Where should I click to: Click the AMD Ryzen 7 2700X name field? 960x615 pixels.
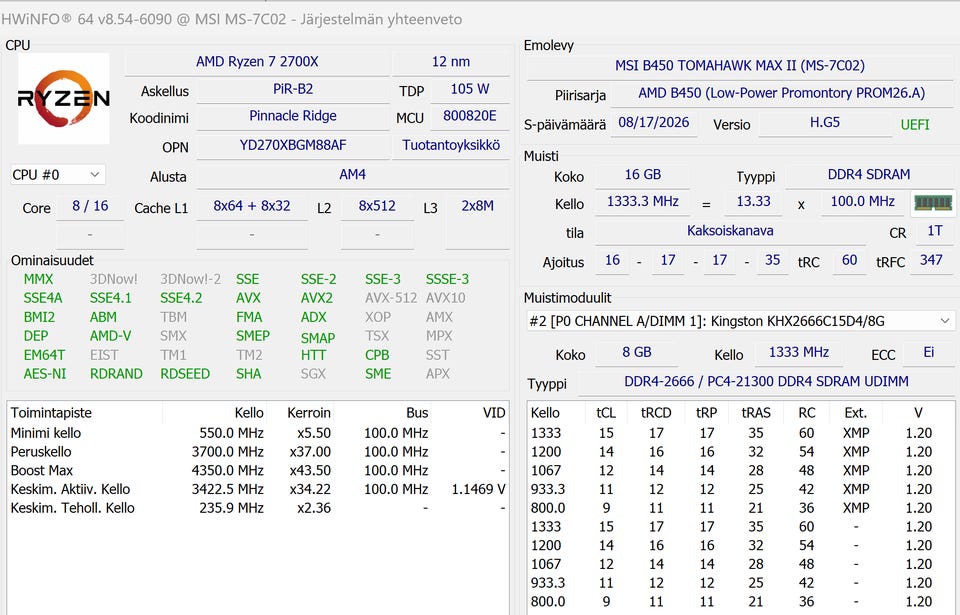pos(257,62)
